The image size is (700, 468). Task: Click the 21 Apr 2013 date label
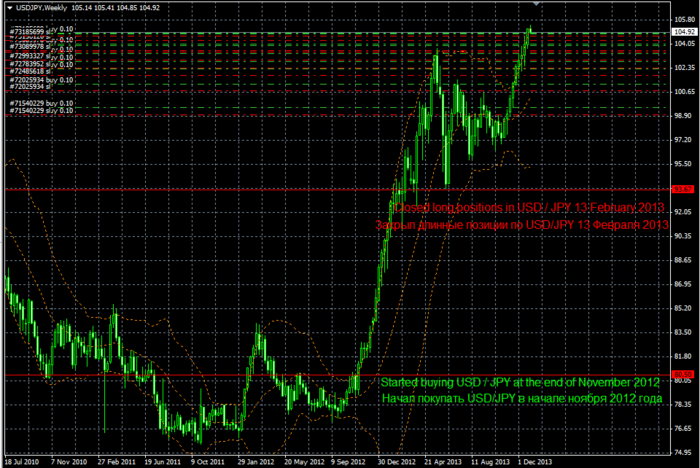(x=443, y=462)
